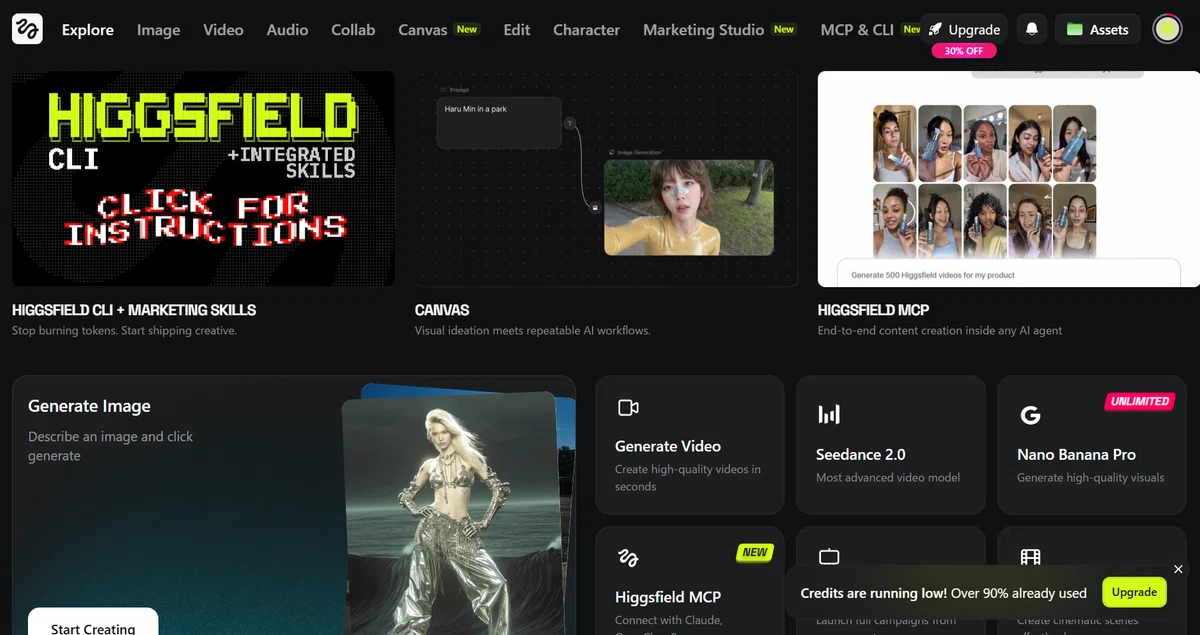
Task: Click the 30% OFF badge
Action: (964, 51)
